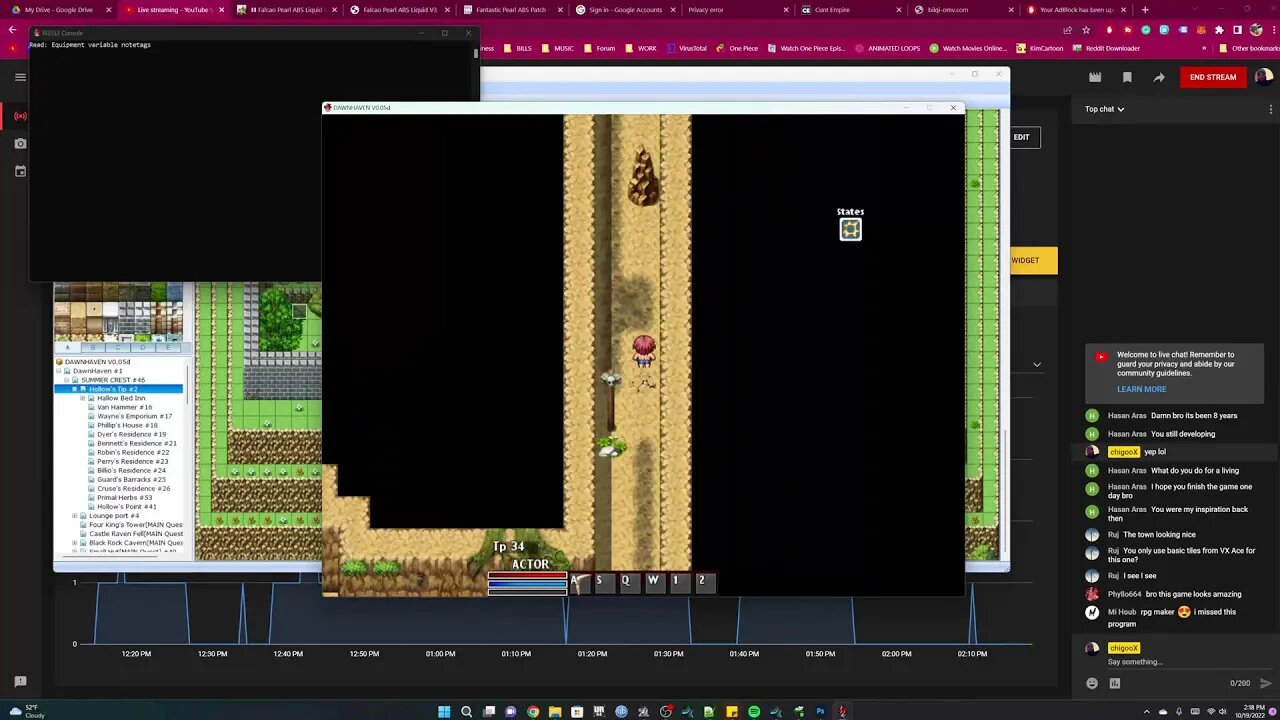Click the bookmark marker icon in YouTube header

(1127, 77)
